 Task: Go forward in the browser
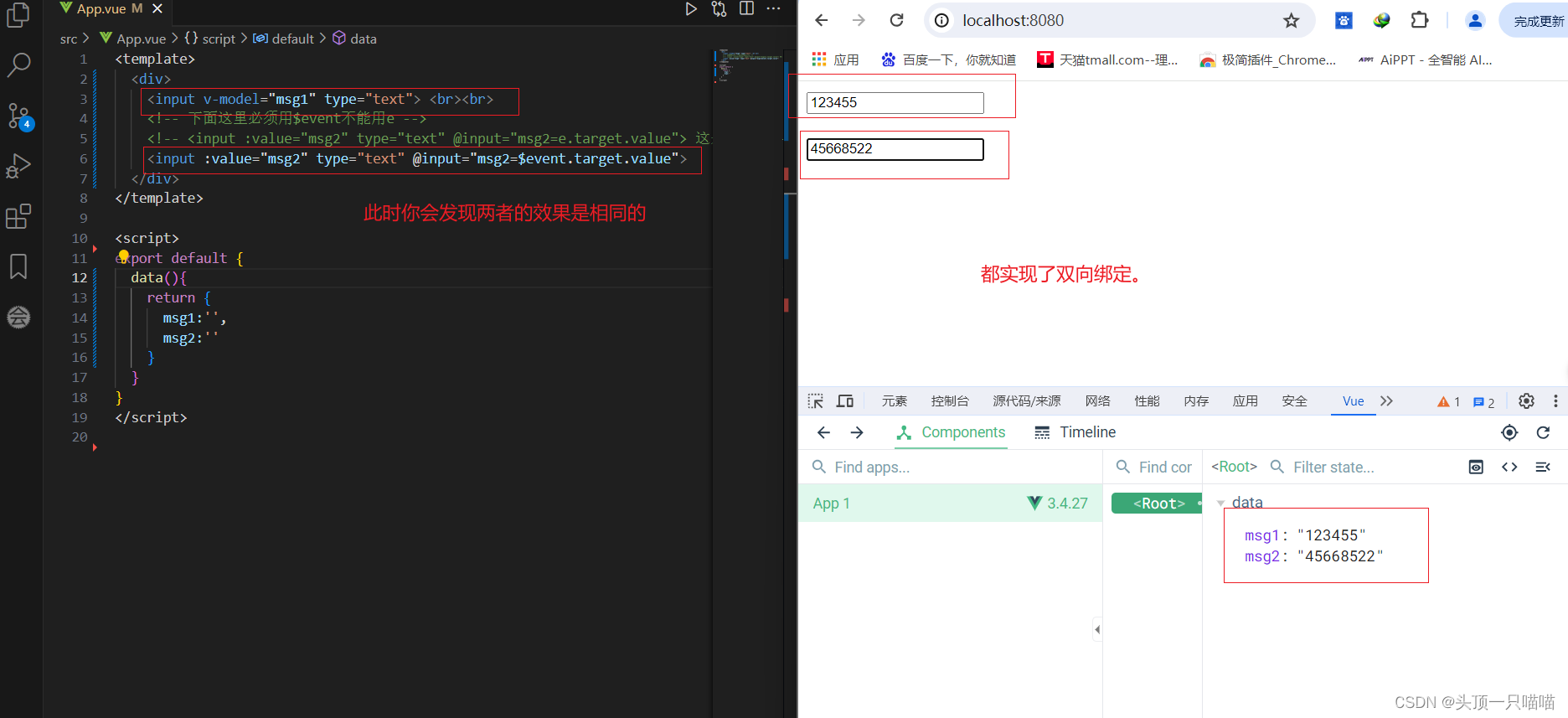[x=859, y=20]
